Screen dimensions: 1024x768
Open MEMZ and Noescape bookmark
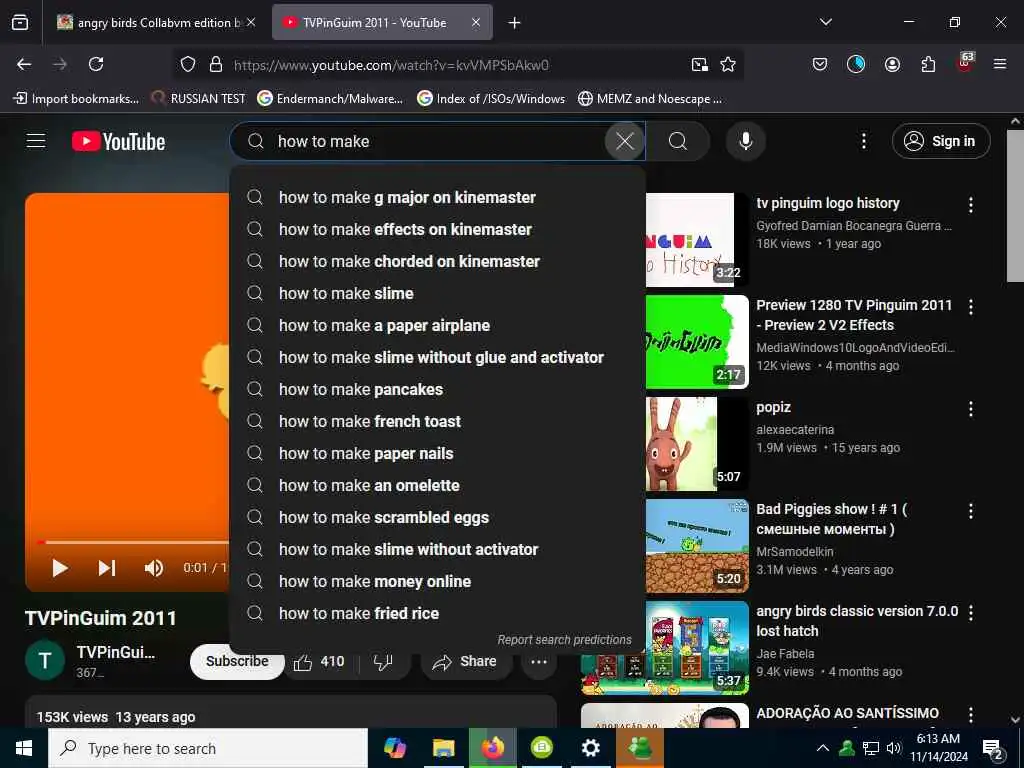click(650, 99)
